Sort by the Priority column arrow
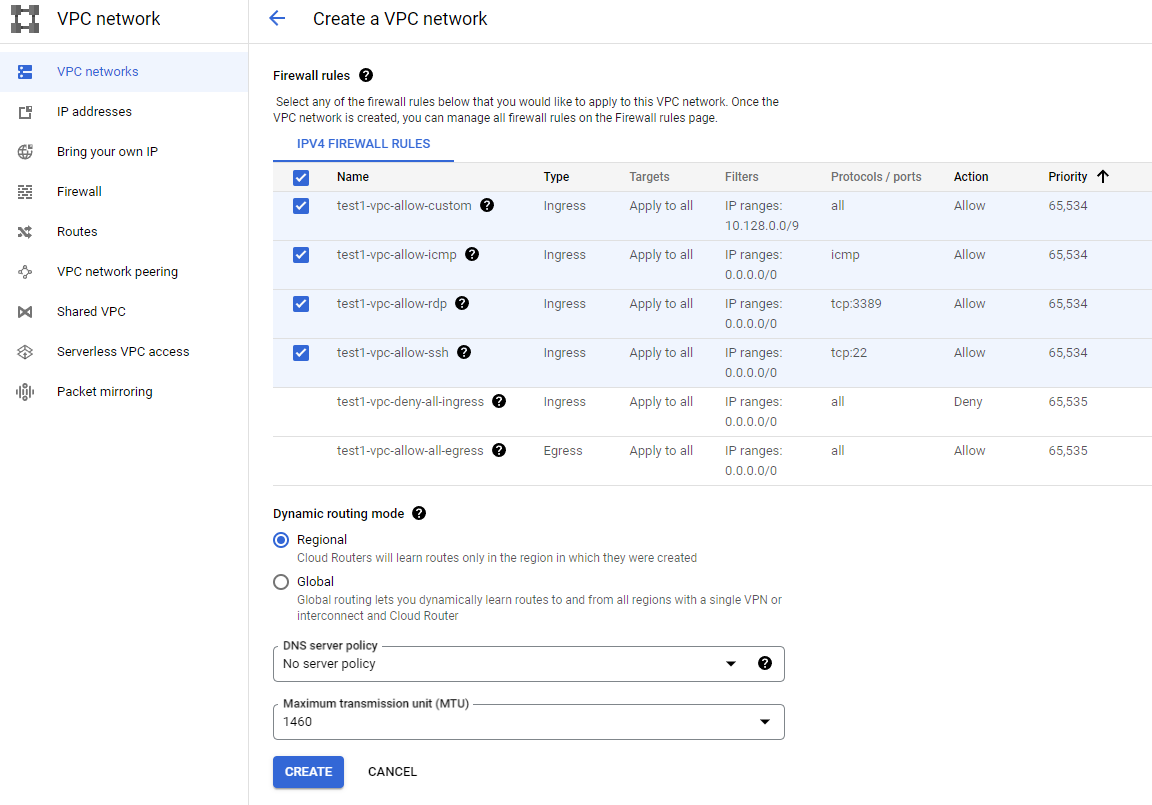Screen dimensions: 1152x805 click(1103, 177)
